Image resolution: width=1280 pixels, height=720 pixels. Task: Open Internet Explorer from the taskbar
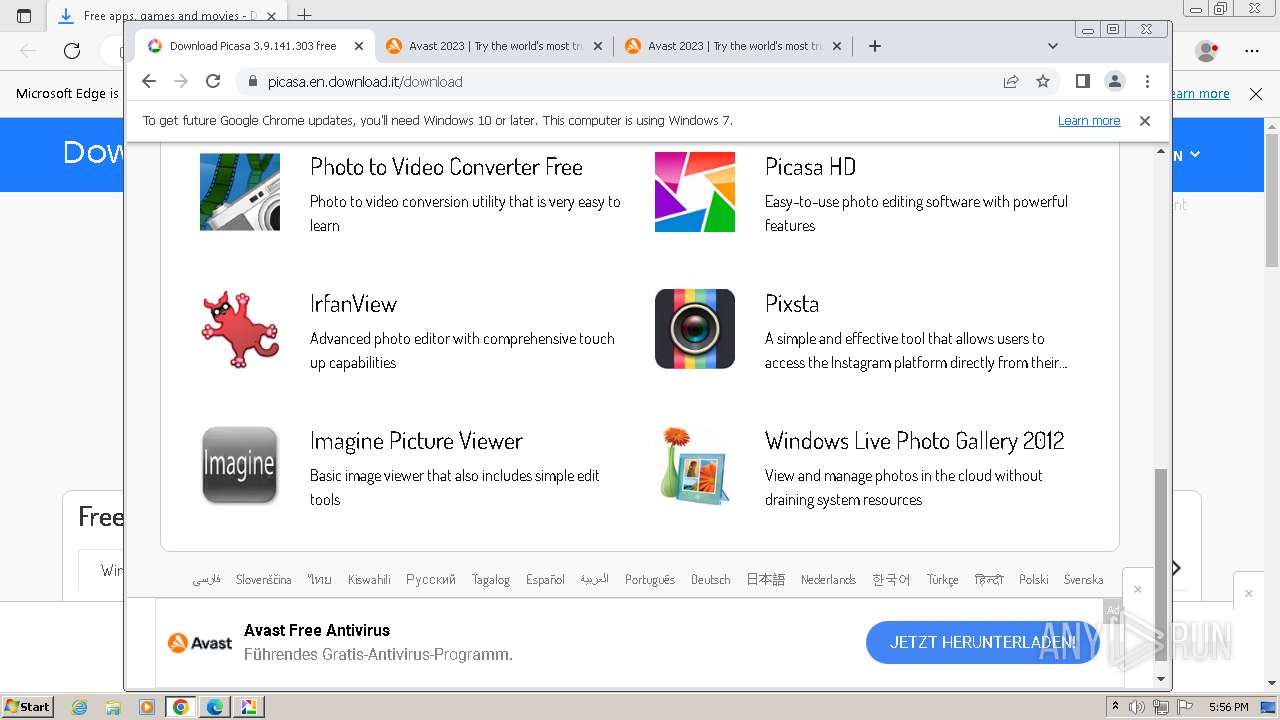(79, 707)
